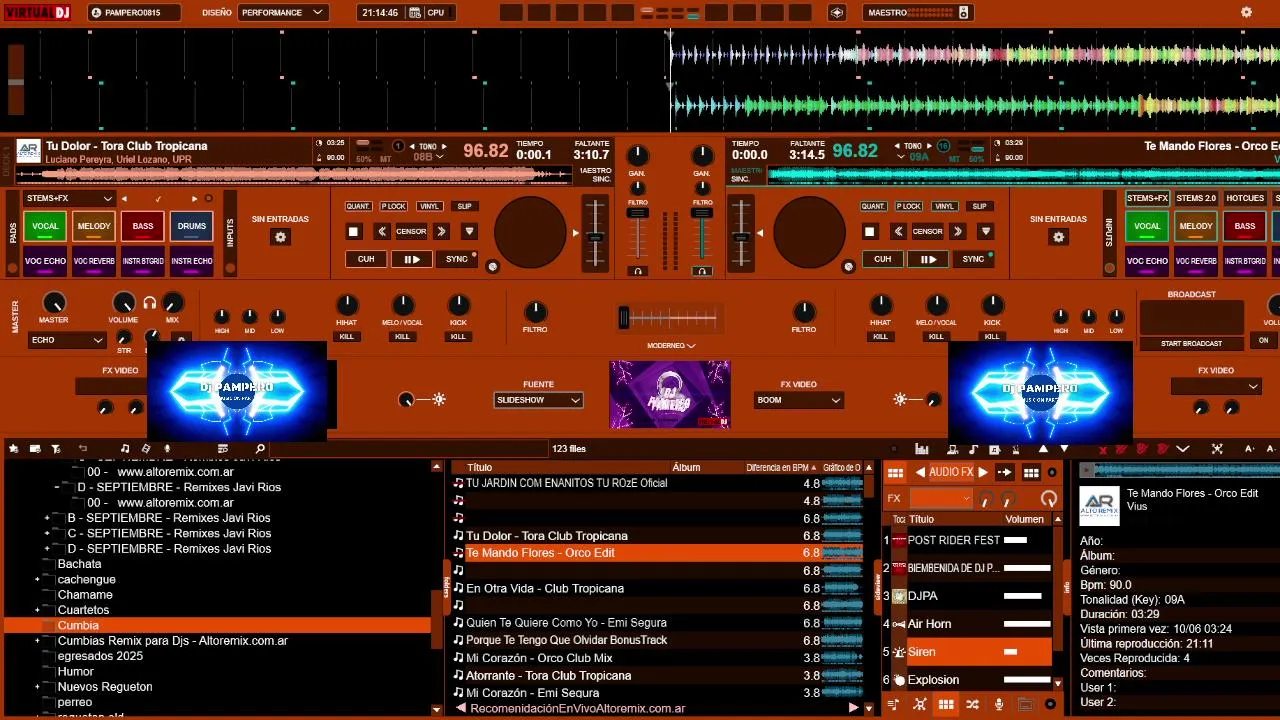Click right deck play/pause button
Screen dimensions: 1280x720
(927, 259)
